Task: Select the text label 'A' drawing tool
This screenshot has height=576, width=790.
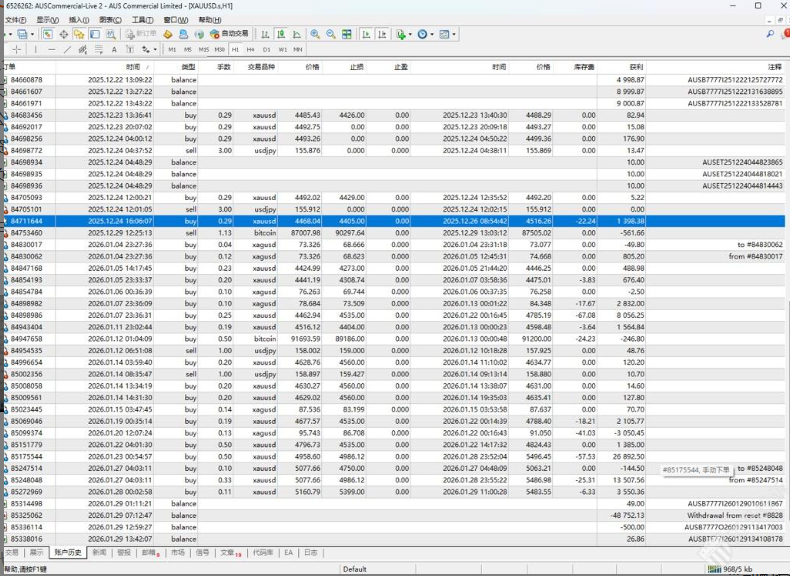Action: pyautogui.click(x=114, y=49)
